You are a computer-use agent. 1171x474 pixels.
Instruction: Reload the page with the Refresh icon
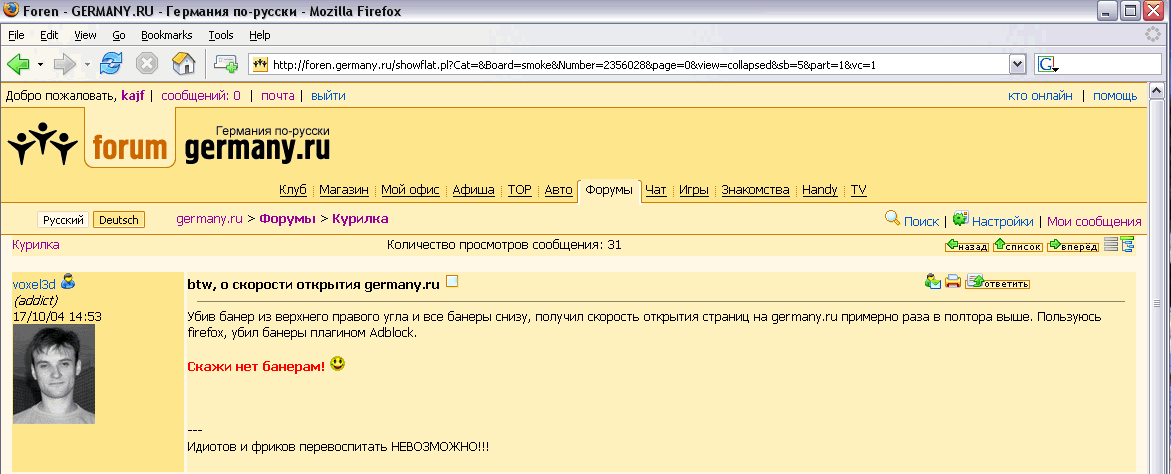click(111, 64)
